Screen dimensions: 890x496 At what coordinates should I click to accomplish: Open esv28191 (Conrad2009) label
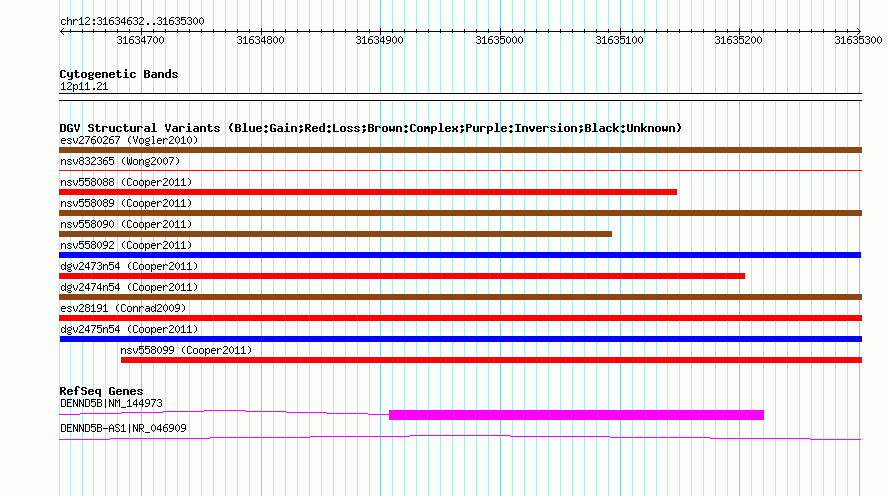pyautogui.click(x=123, y=308)
